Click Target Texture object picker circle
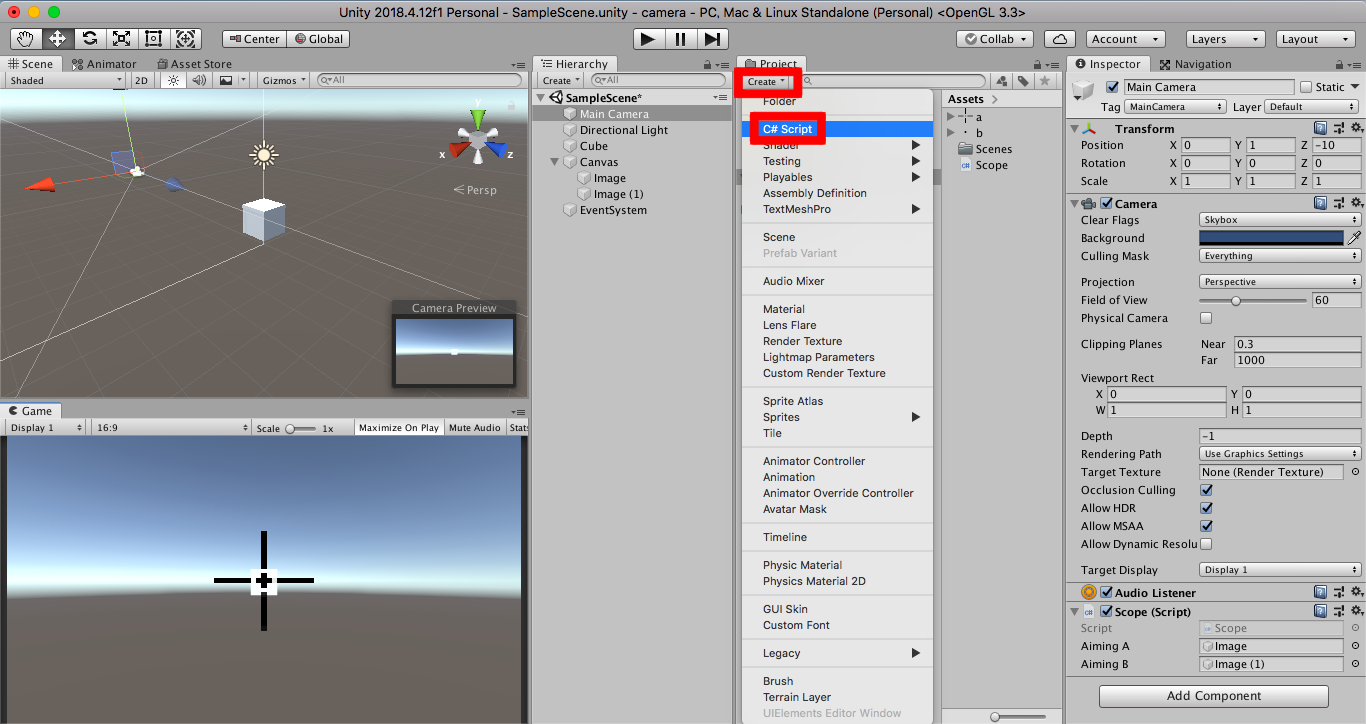 pyautogui.click(x=1356, y=472)
